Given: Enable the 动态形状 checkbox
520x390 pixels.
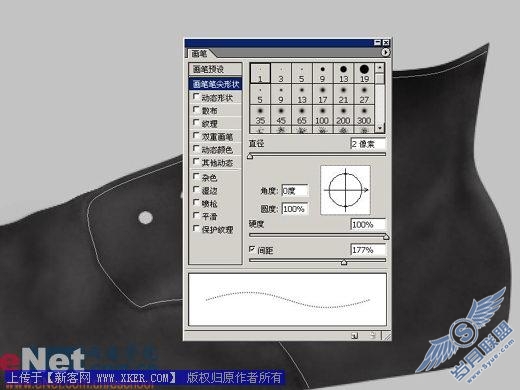Looking at the screenshot, I should [x=196, y=97].
